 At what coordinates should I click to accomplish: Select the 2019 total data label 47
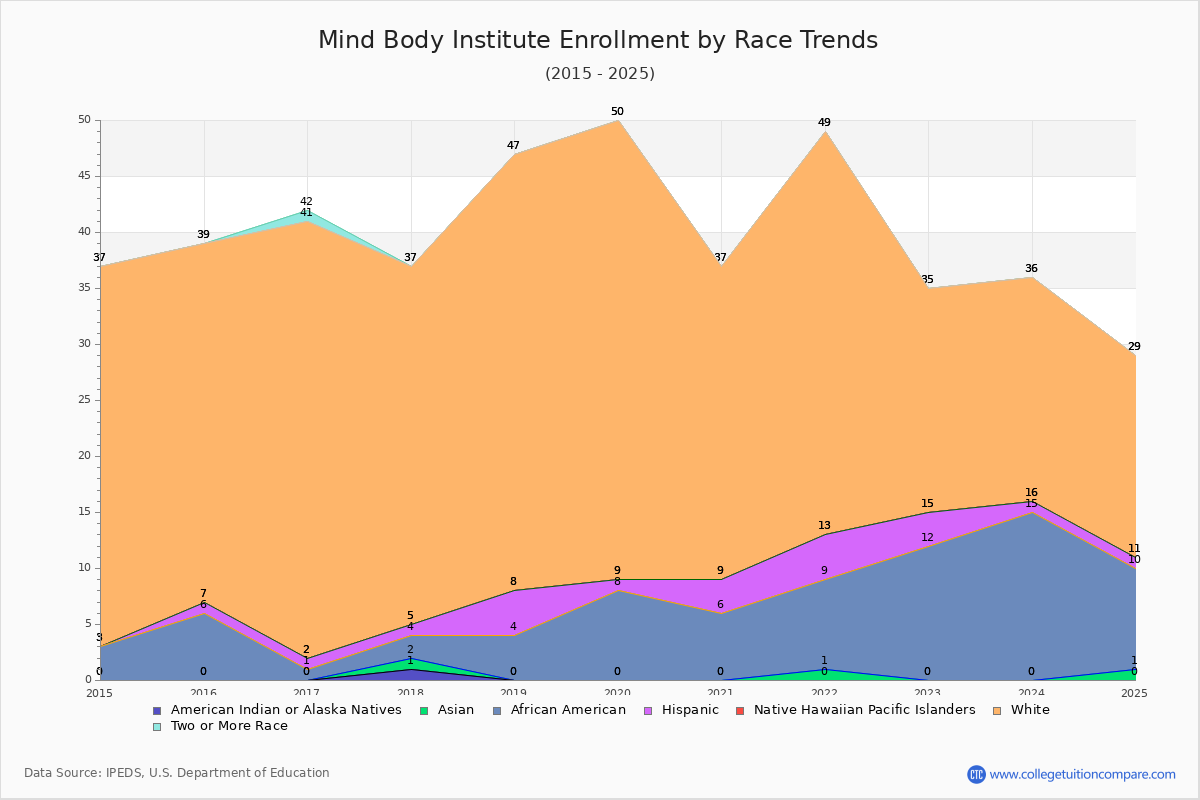click(x=513, y=146)
